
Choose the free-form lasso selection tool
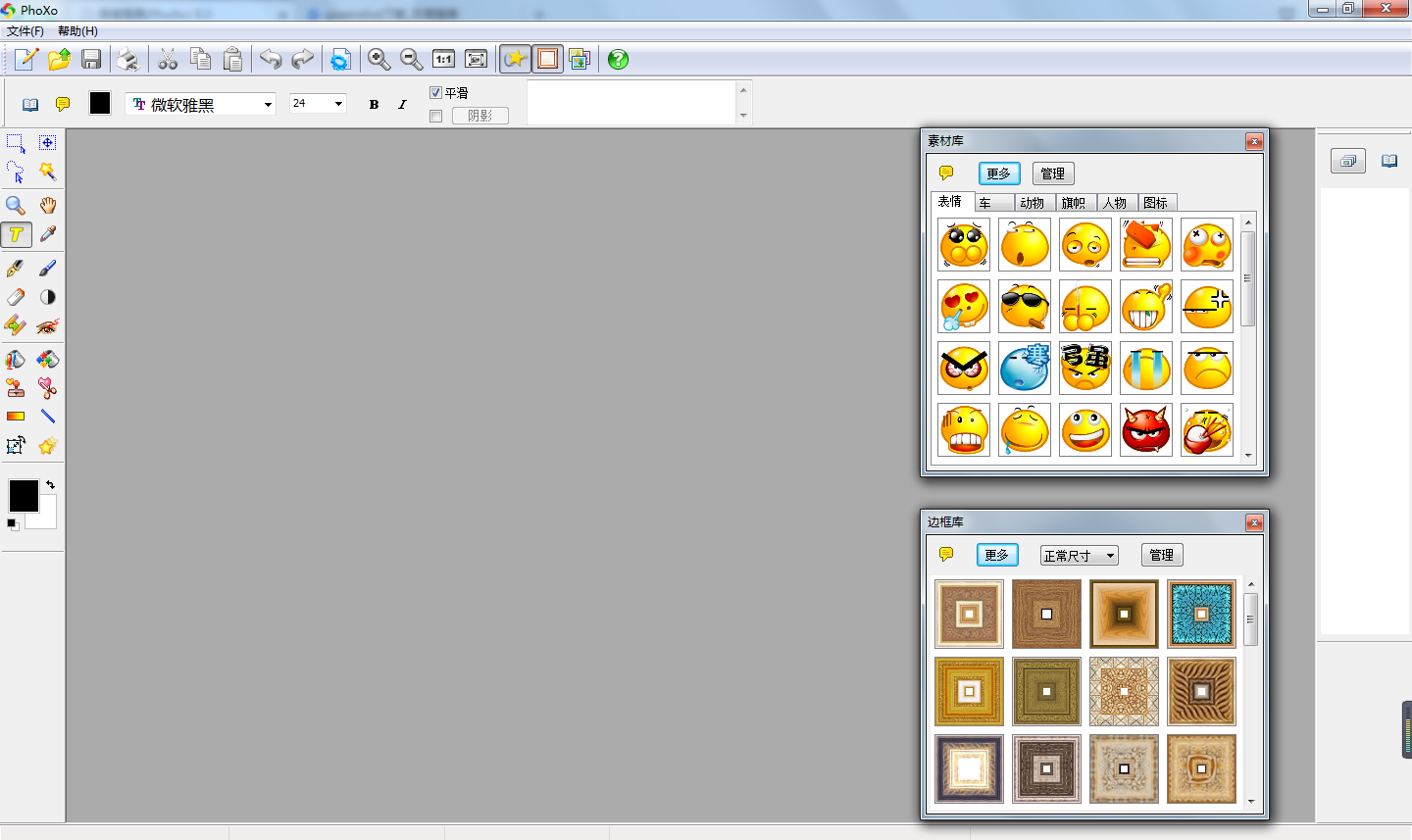pos(16,173)
